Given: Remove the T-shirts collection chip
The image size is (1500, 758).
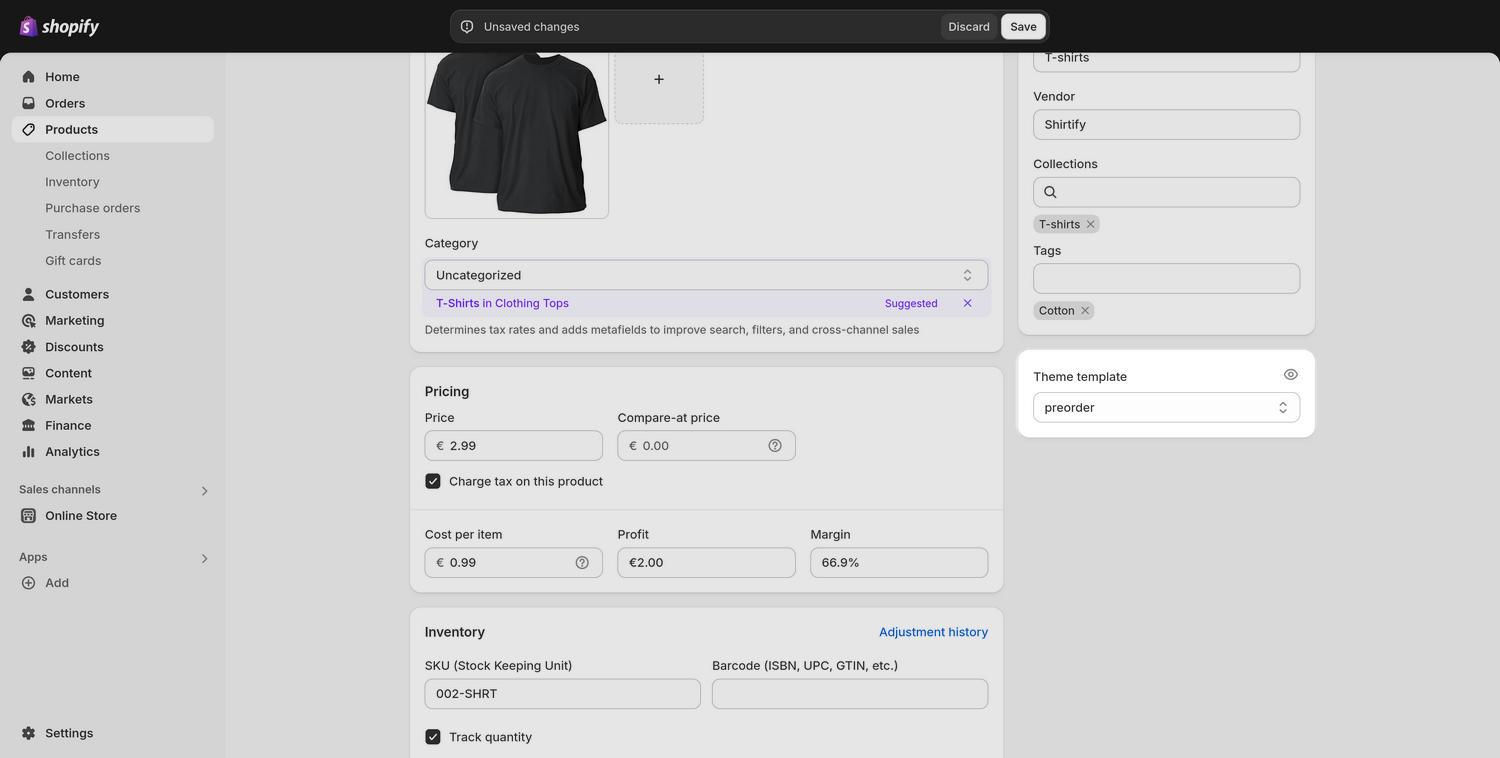Looking at the screenshot, I should pyautogui.click(x=1091, y=224).
